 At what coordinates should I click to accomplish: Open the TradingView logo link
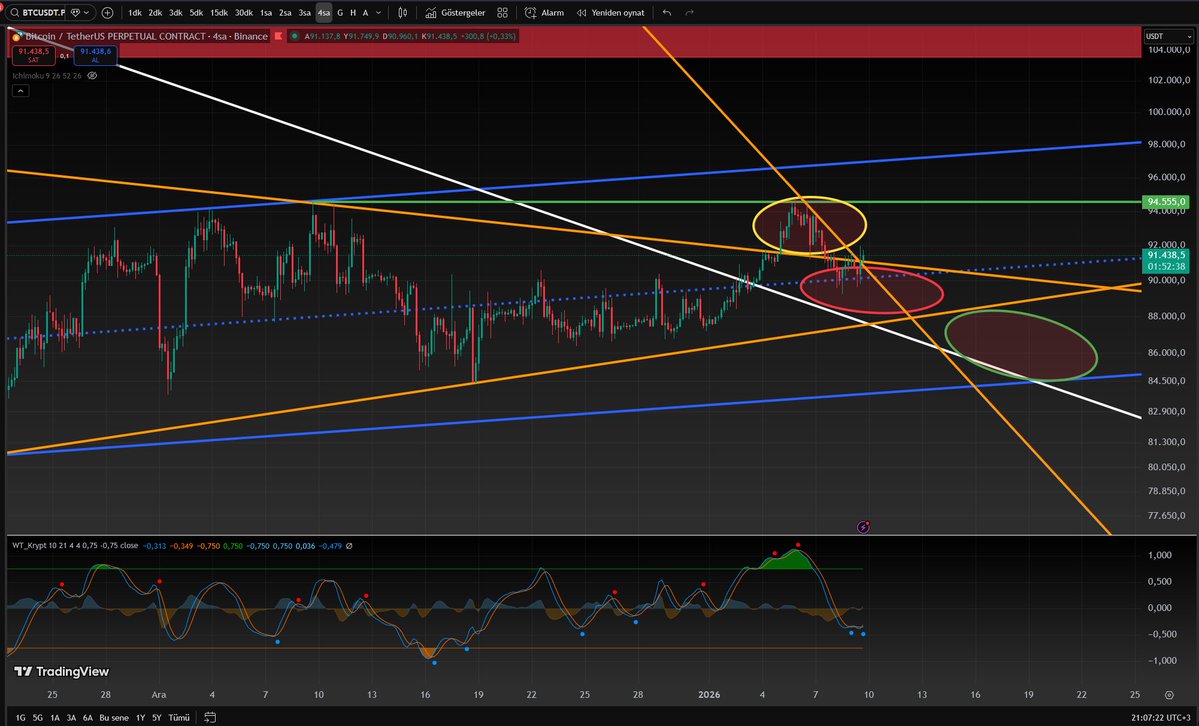(63, 672)
